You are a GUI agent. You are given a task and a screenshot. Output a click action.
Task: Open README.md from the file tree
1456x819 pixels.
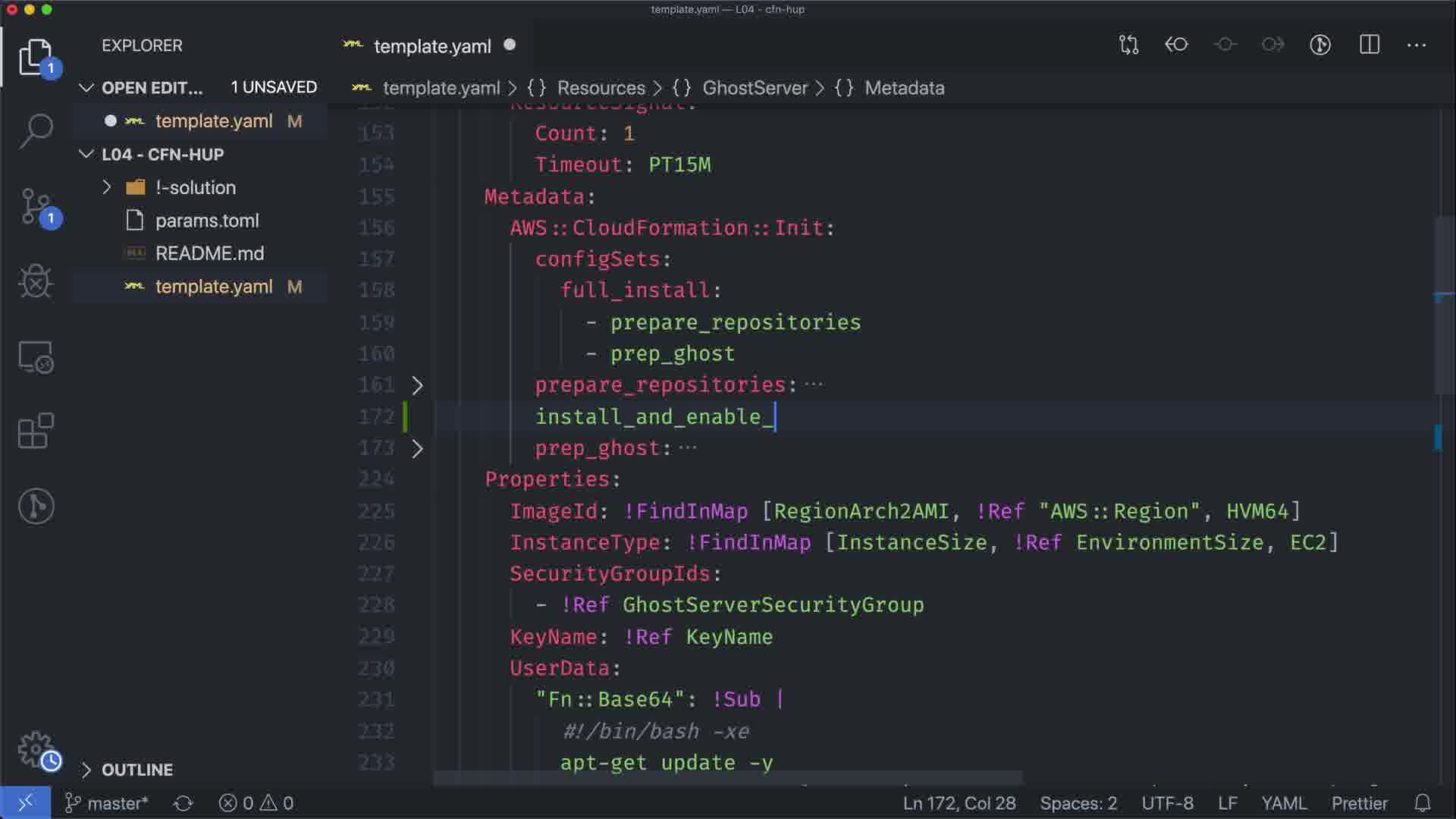(x=209, y=253)
